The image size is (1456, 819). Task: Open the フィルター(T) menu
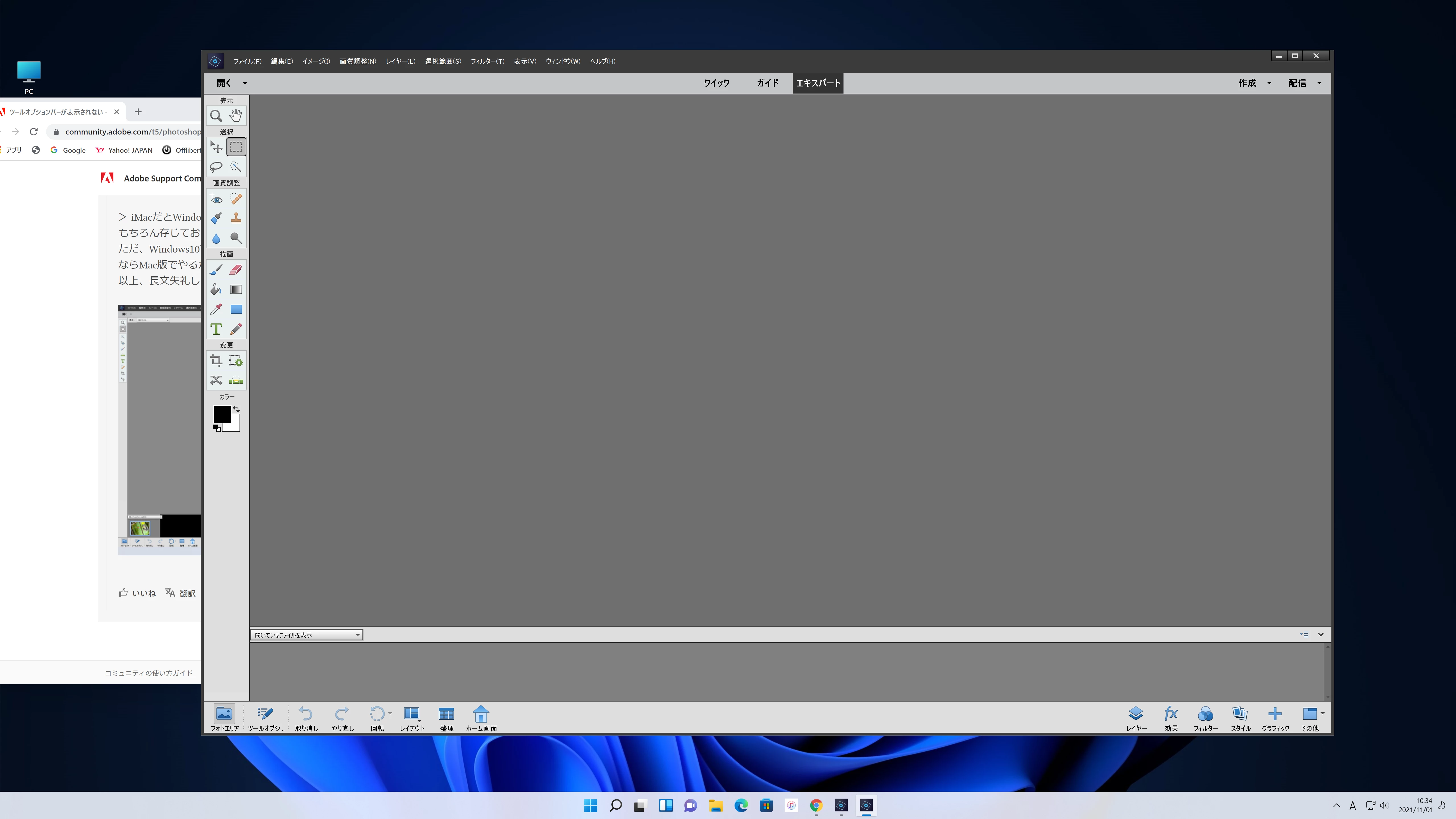pos(487,61)
